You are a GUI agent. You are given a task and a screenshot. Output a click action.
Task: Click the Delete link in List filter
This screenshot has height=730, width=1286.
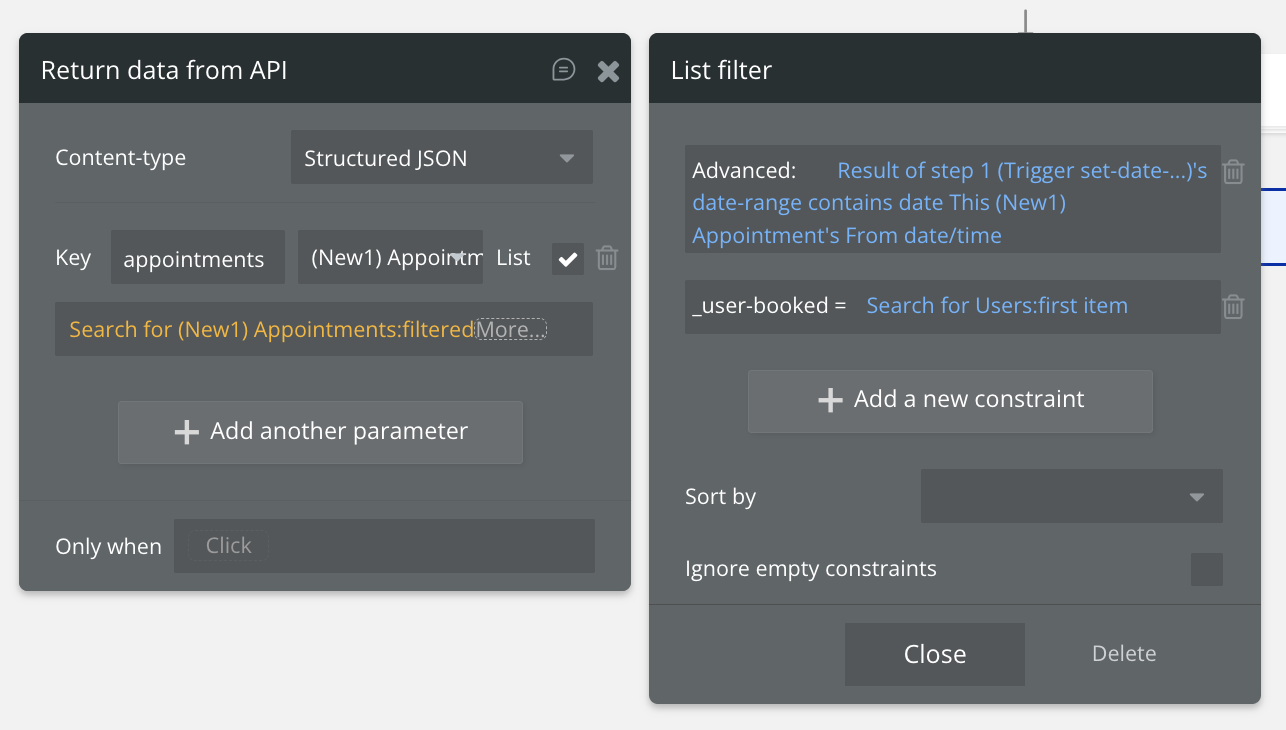(x=1124, y=654)
